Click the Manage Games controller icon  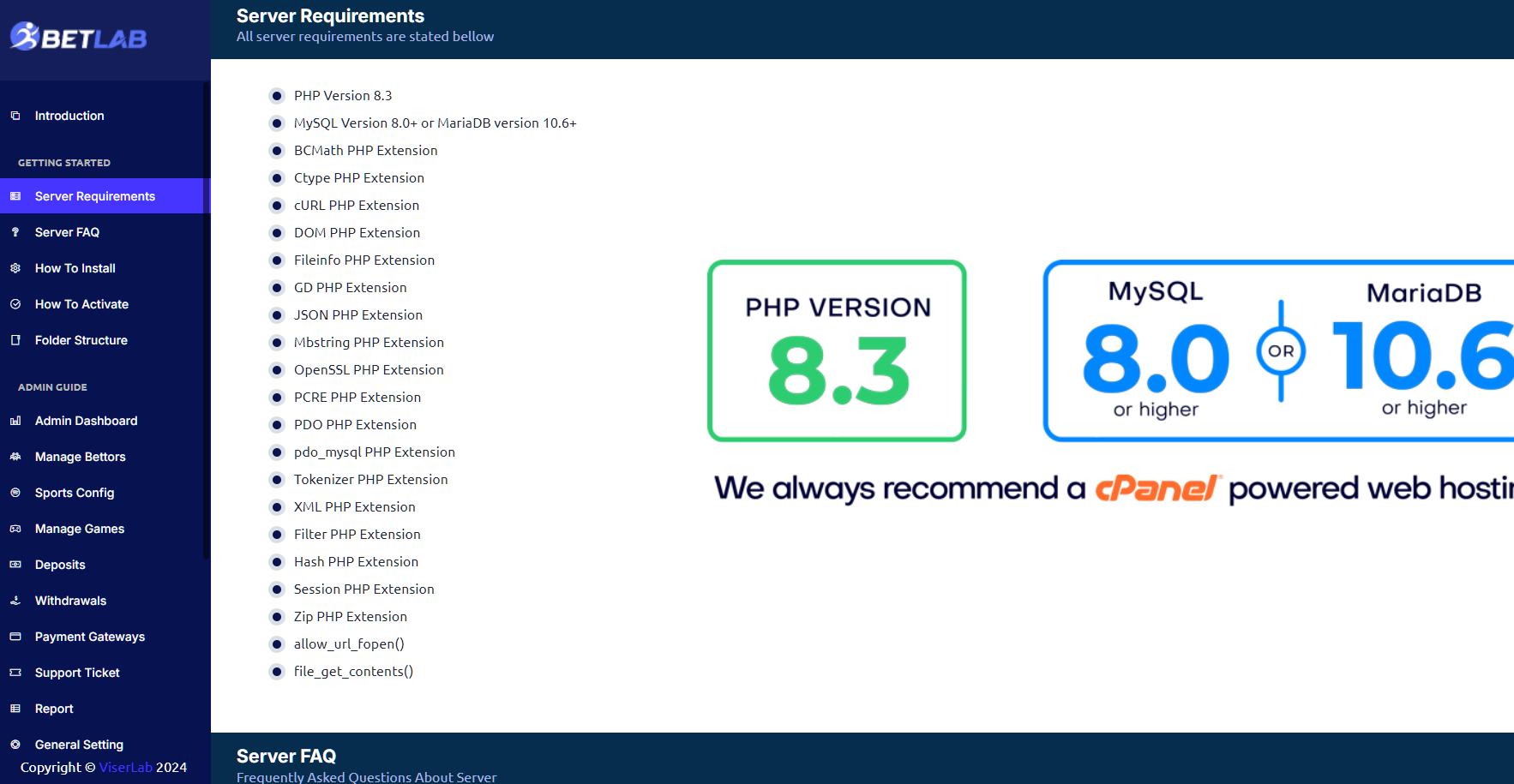click(x=15, y=529)
